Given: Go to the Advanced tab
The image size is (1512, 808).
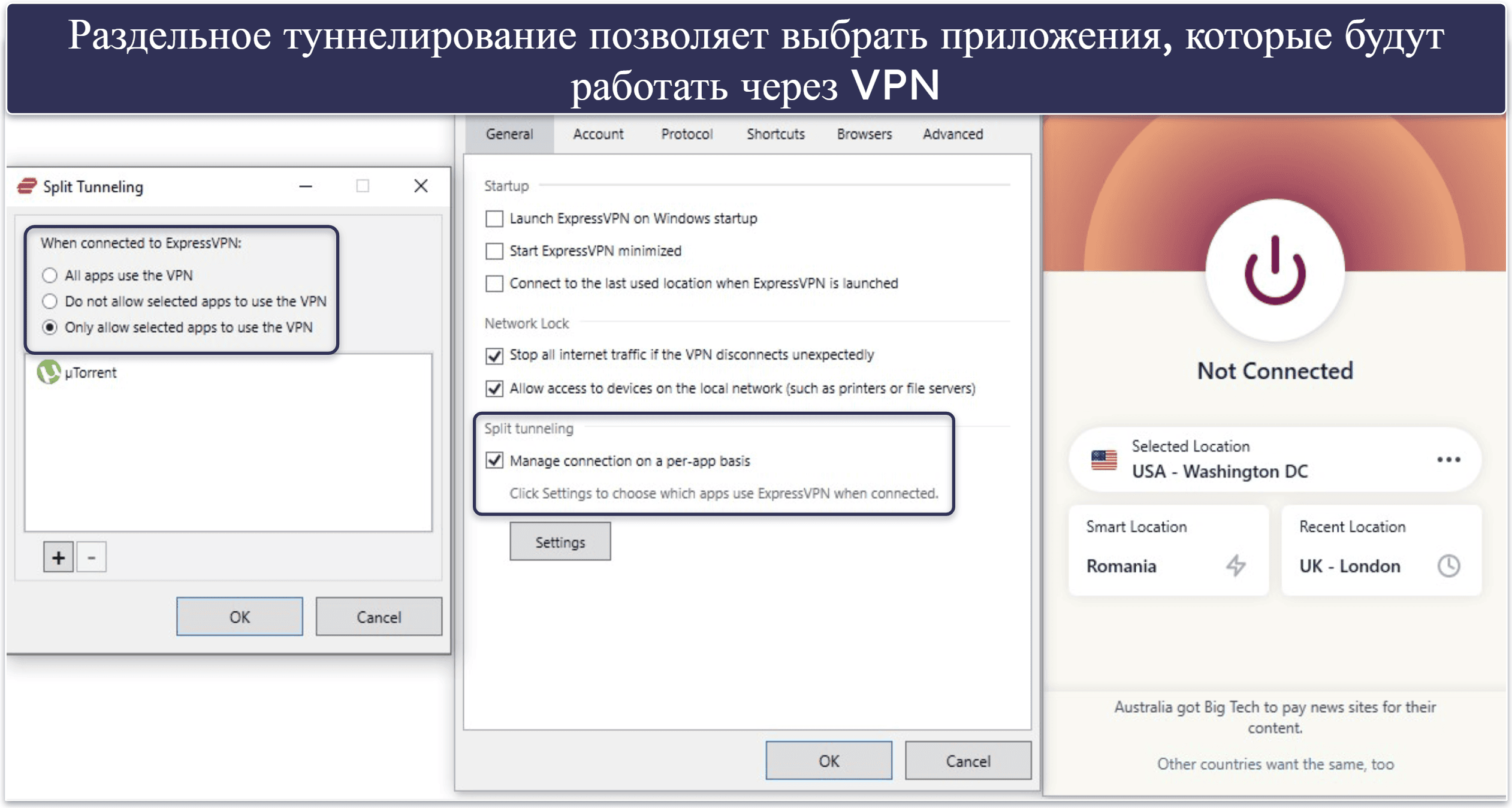Looking at the screenshot, I should pyautogui.click(x=953, y=134).
